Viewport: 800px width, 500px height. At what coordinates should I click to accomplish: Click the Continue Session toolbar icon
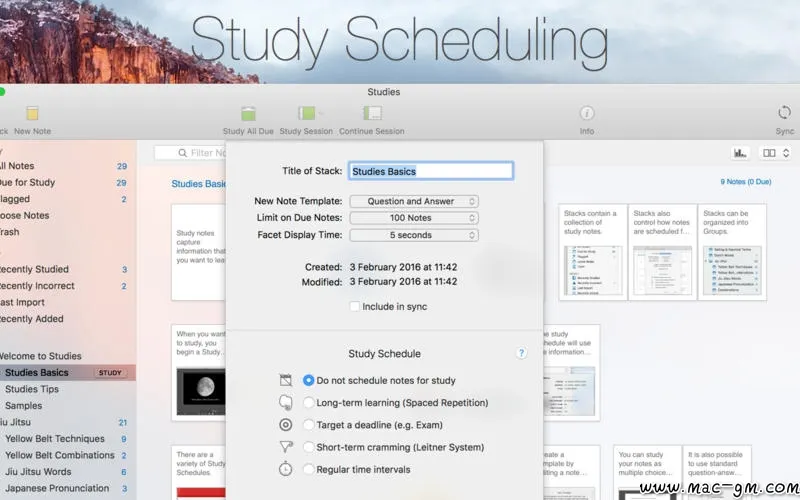pos(372,113)
